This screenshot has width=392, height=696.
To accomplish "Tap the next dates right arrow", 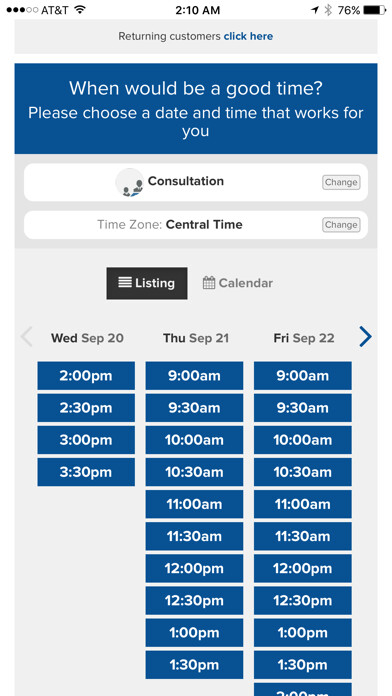I will [x=365, y=337].
